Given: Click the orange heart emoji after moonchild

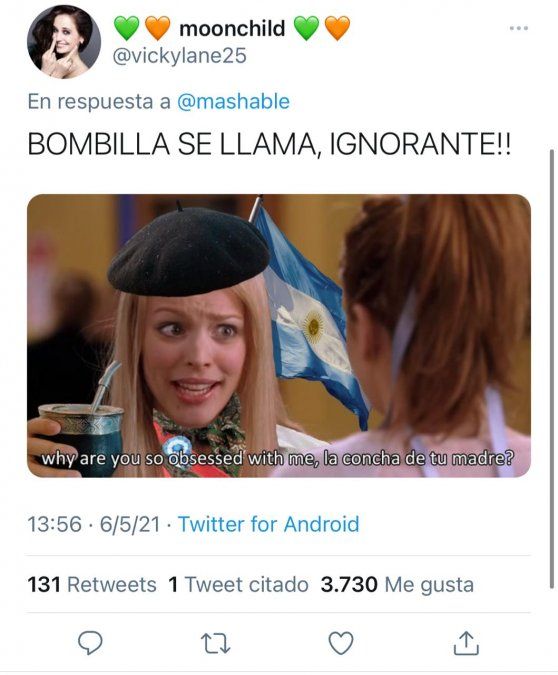Looking at the screenshot, I should [337, 28].
